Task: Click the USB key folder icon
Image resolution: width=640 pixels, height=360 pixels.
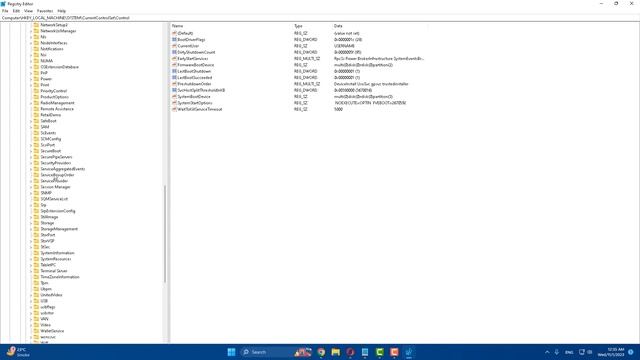Action: tap(36, 301)
